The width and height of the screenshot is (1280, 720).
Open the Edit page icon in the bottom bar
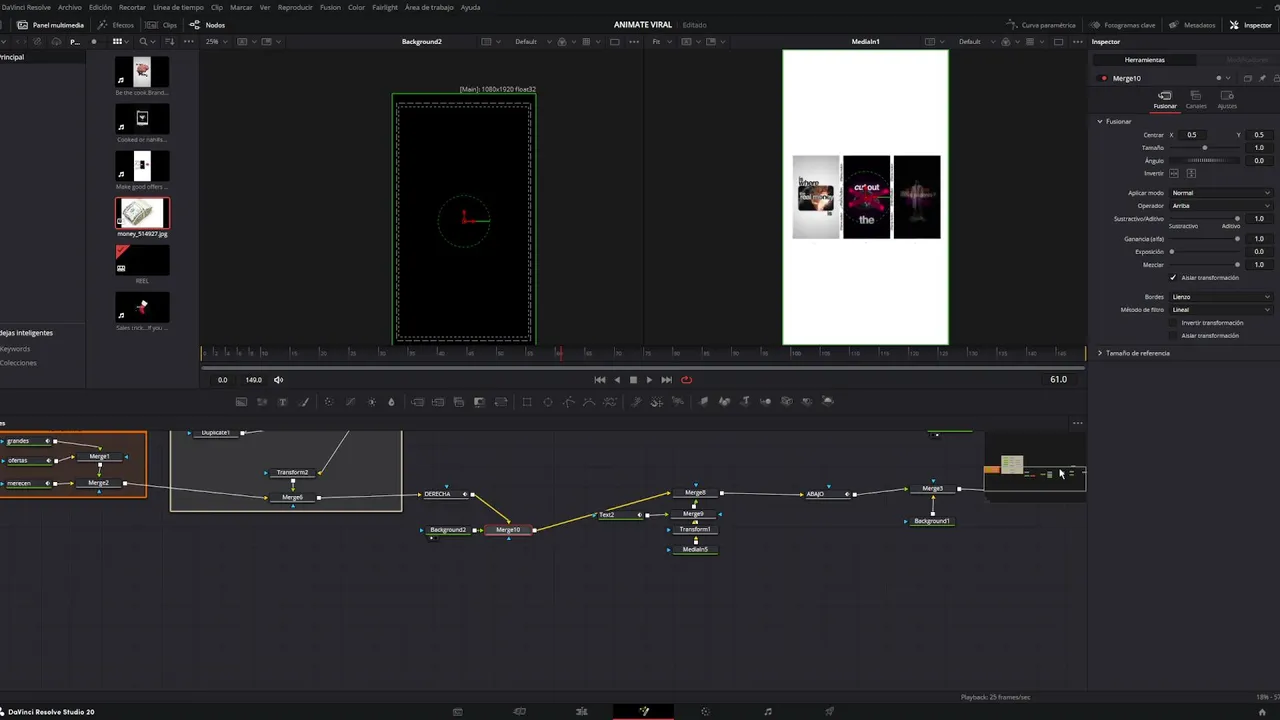click(x=582, y=712)
